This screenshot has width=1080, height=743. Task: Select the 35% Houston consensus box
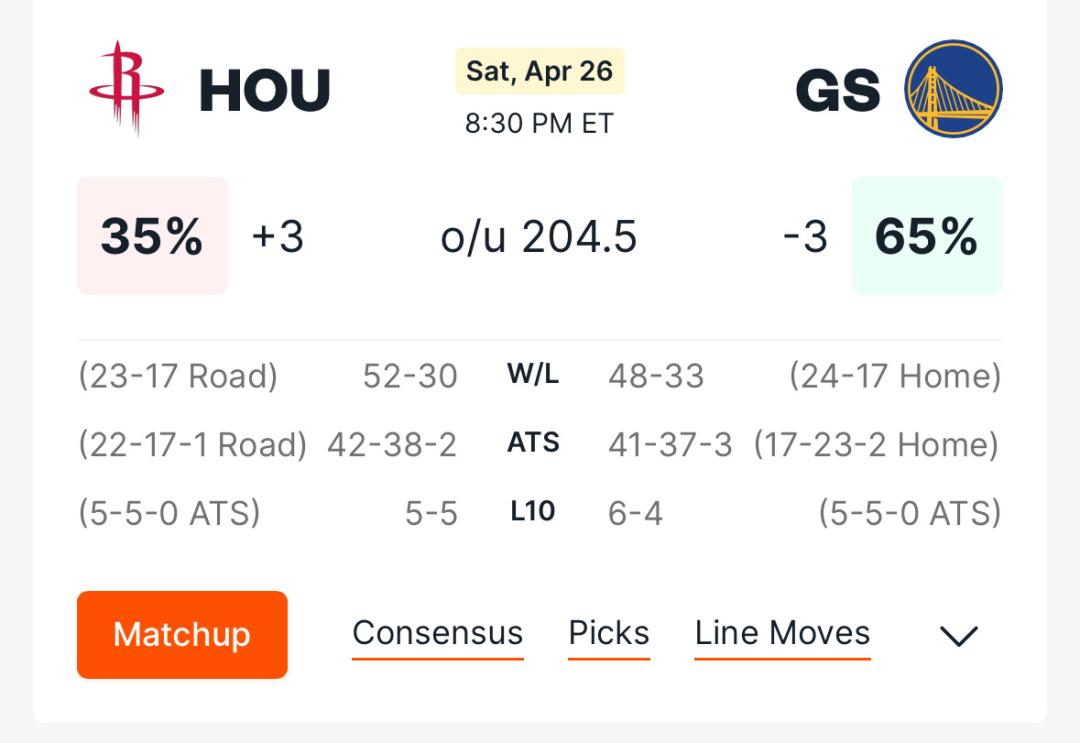pos(152,236)
